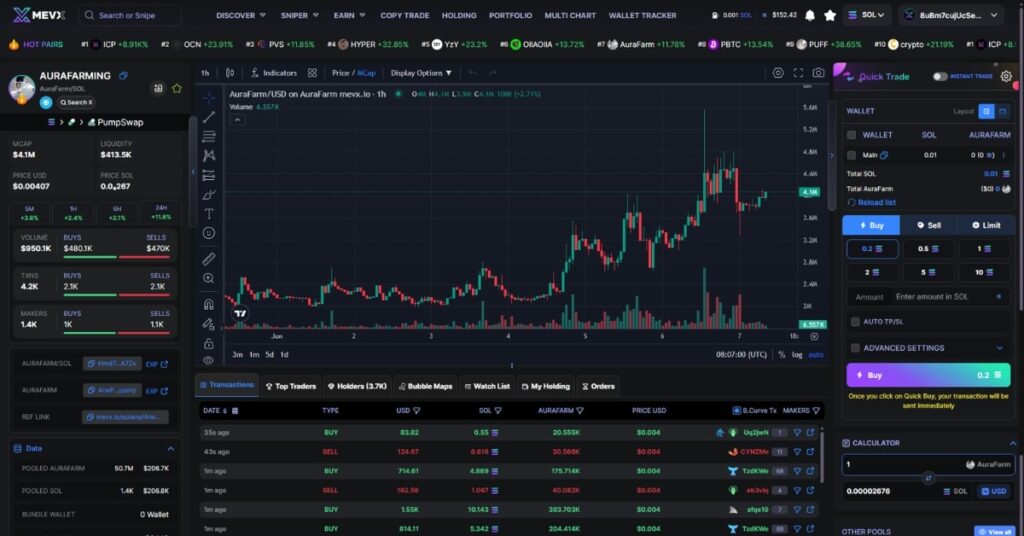The width and height of the screenshot is (1024, 536).
Task: Select the text annotation tool
Action: click(208, 213)
